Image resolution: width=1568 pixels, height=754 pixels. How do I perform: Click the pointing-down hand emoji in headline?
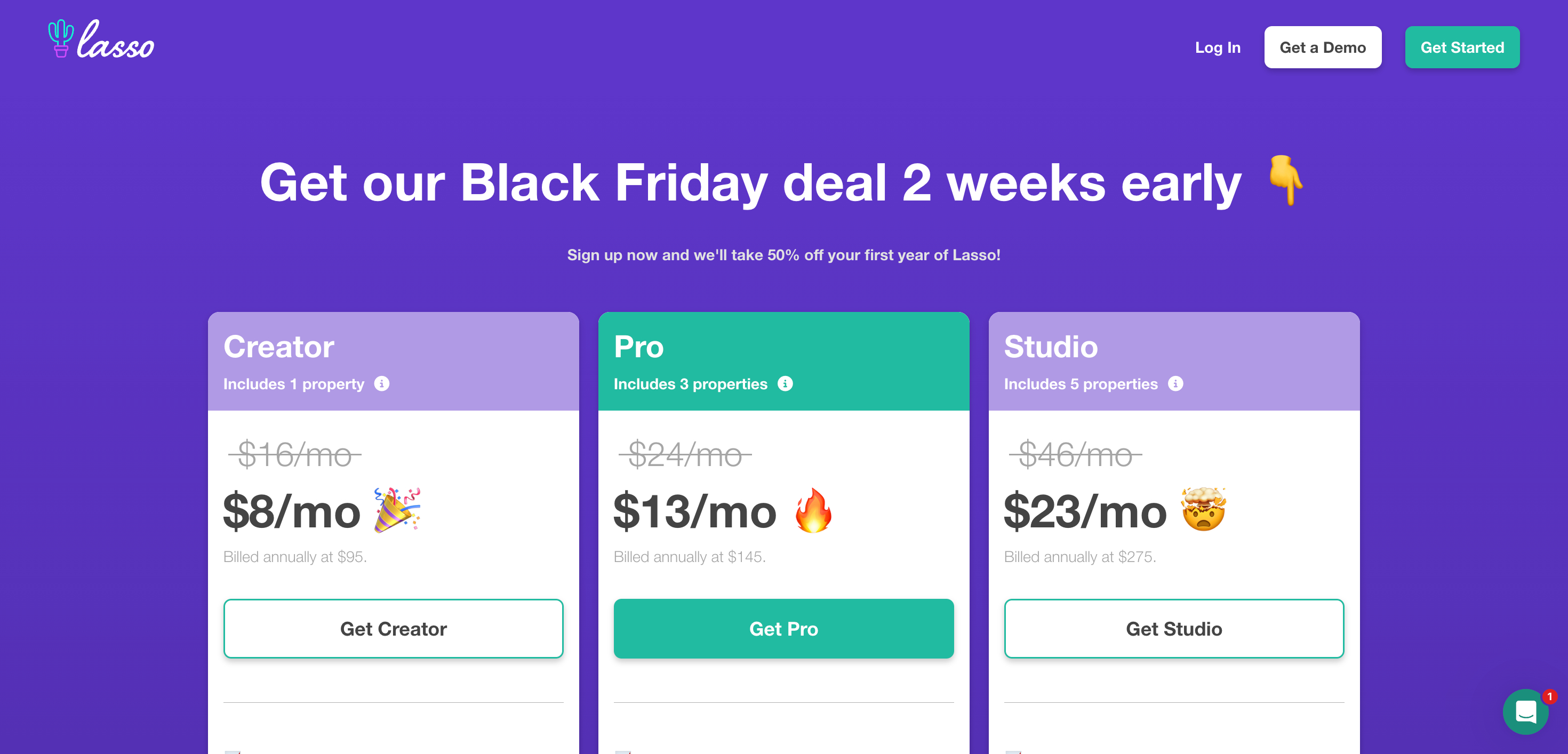[1285, 180]
